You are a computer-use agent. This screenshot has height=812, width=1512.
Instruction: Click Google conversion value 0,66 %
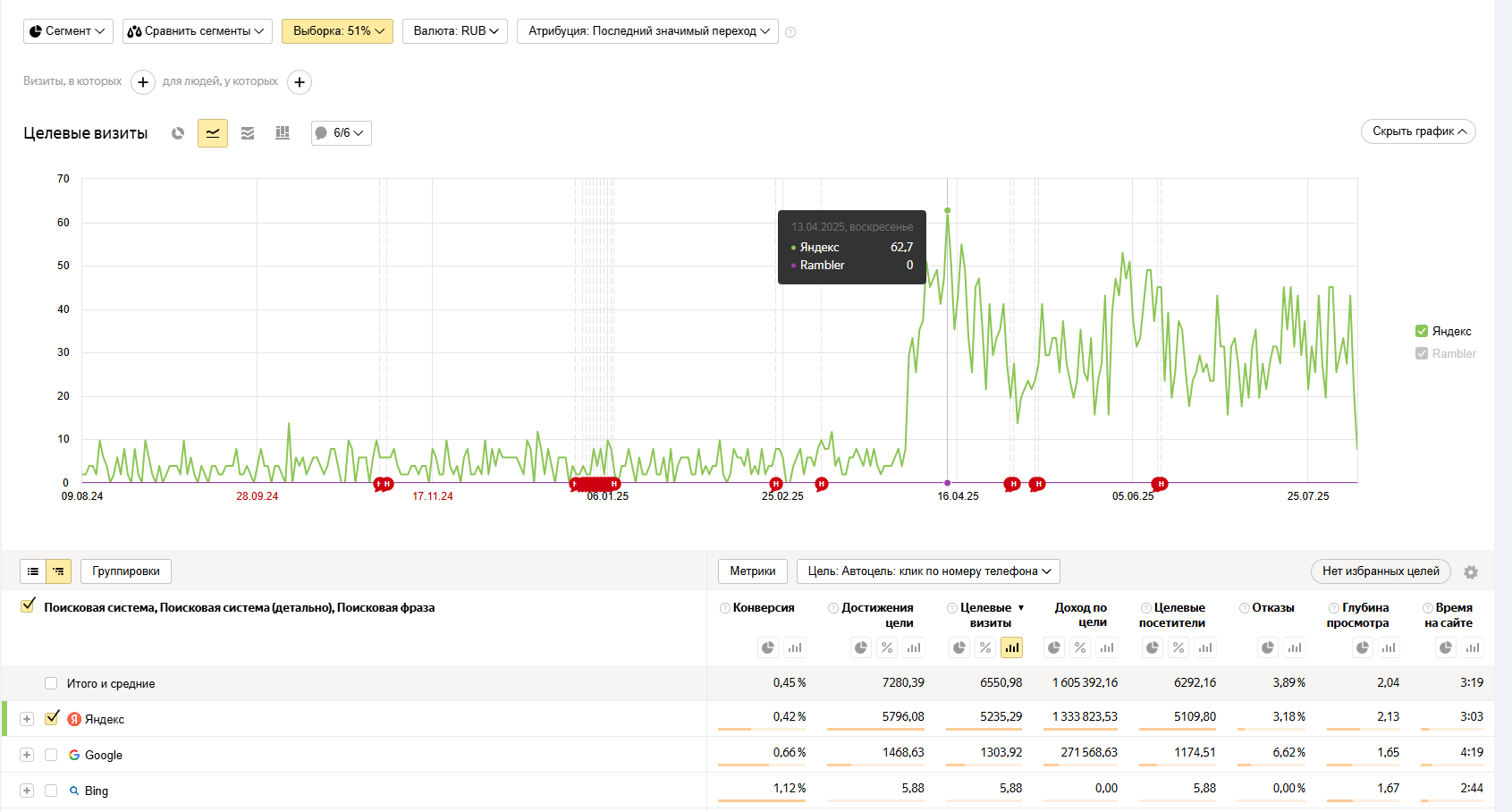click(x=790, y=753)
